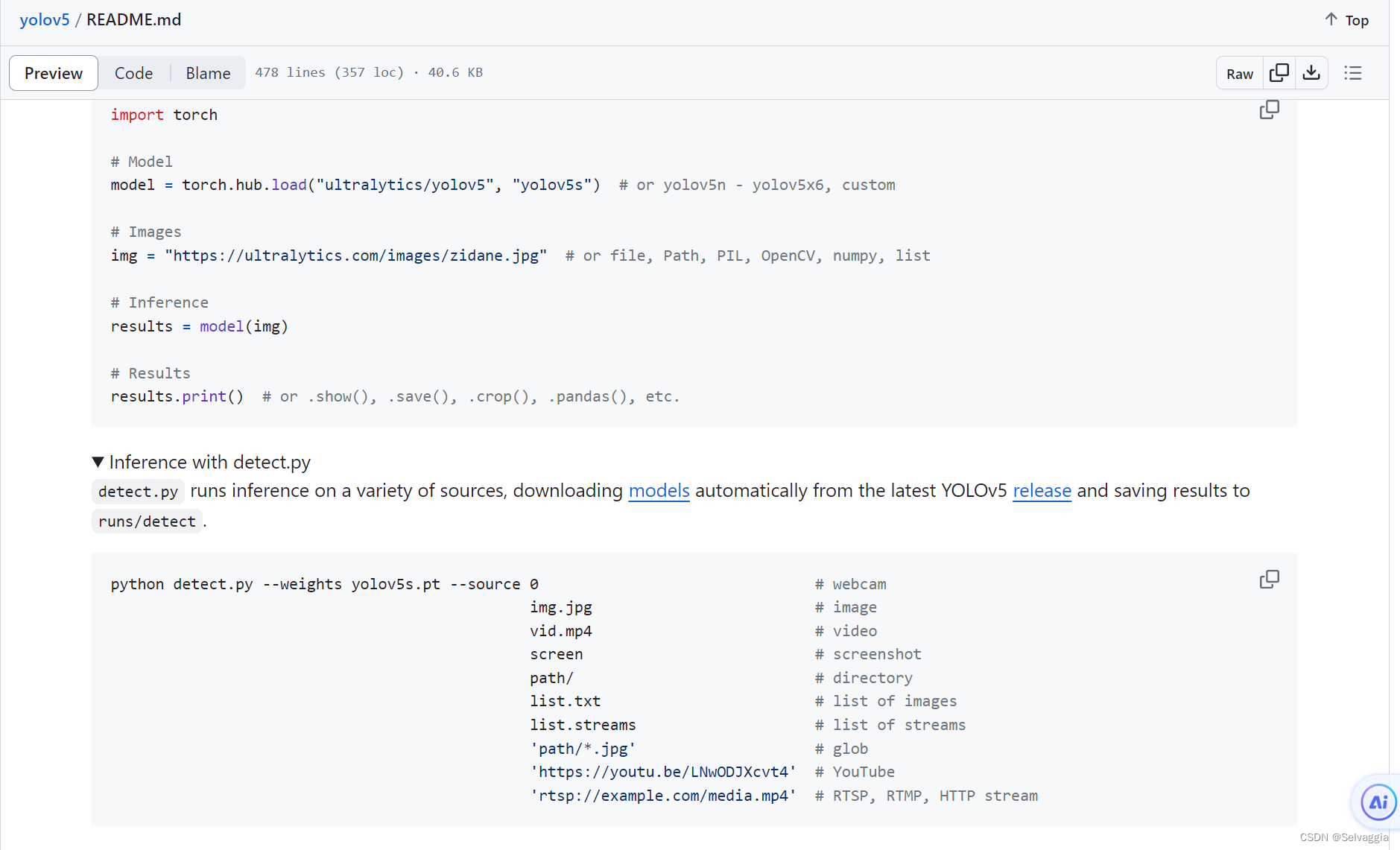Viewport: 1400px width, 850px height.
Task: Click the '# webcam' comment
Action: pos(851,584)
